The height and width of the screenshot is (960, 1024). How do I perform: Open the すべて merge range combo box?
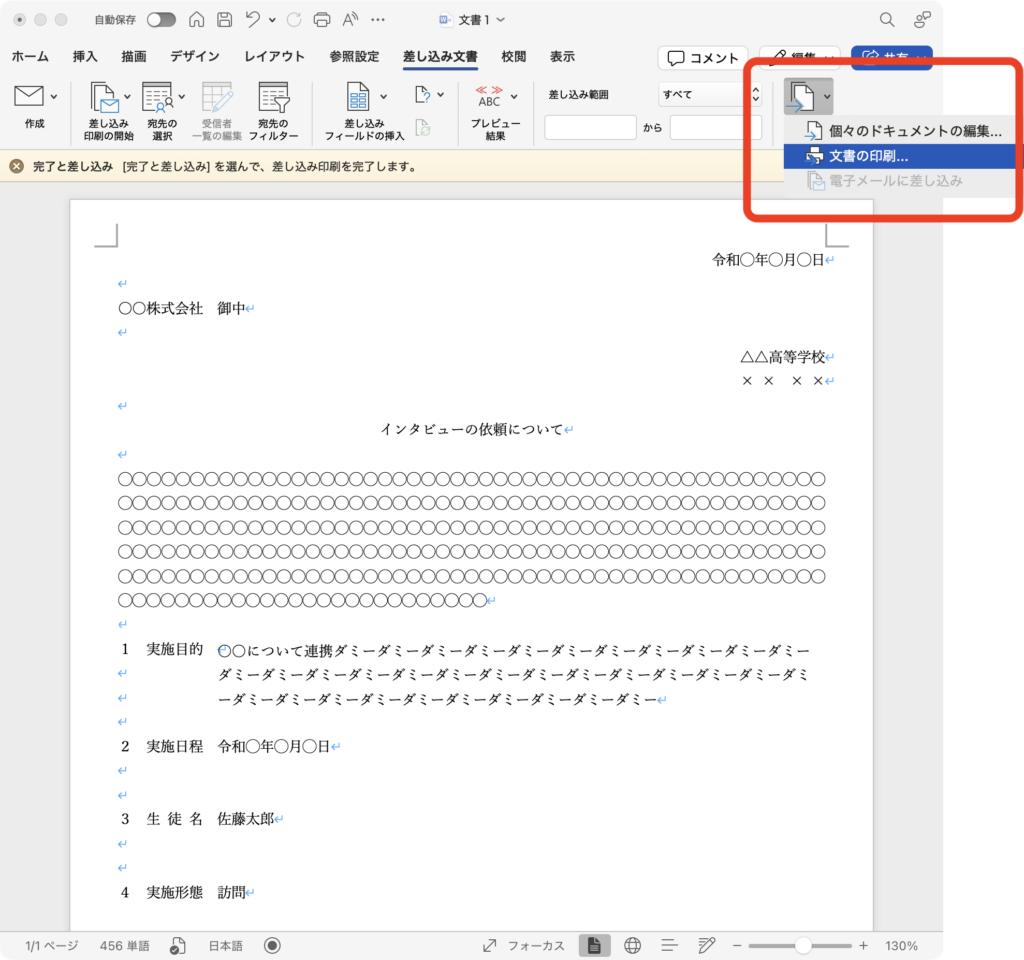pyautogui.click(x=710, y=95)
